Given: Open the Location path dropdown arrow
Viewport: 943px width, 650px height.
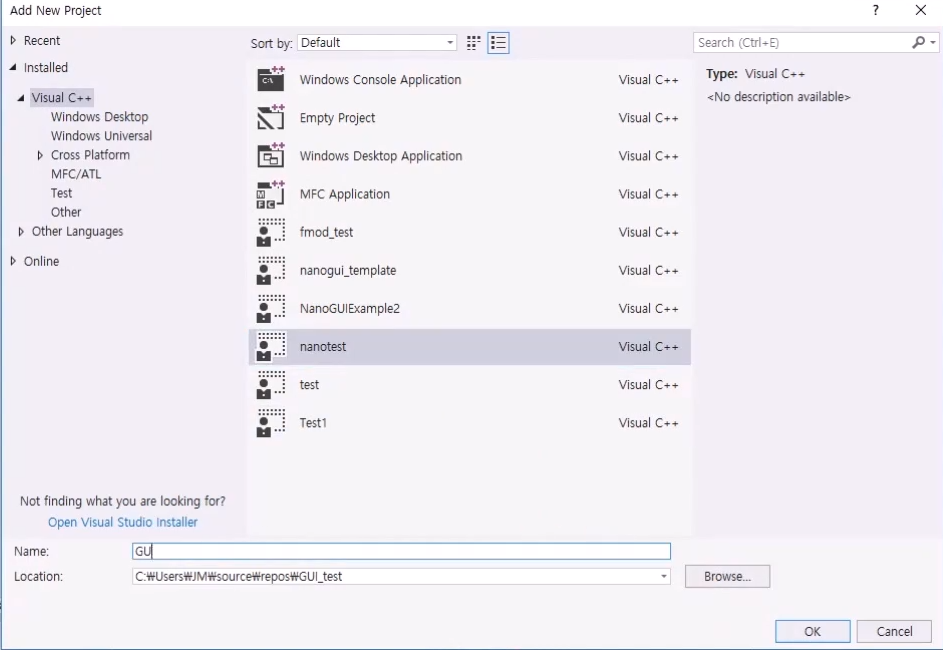Looking at the screenshot, I should [x=663, y=576].
